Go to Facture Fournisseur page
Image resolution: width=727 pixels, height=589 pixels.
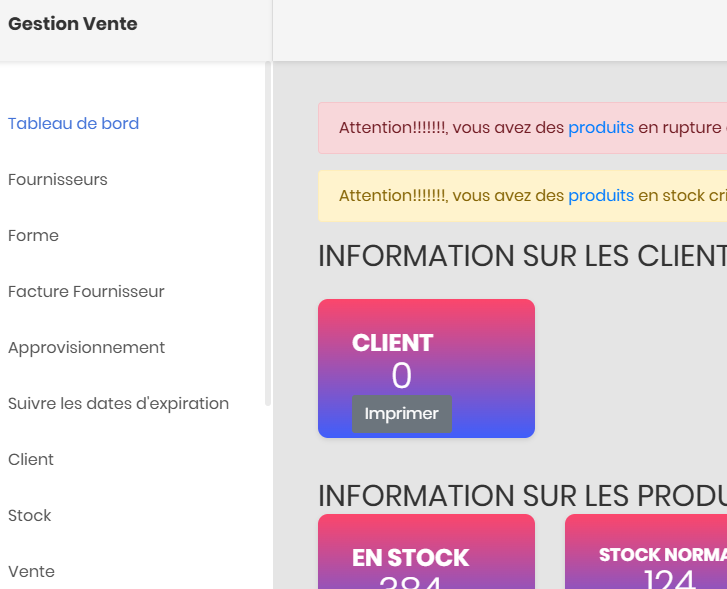point(86,291)
